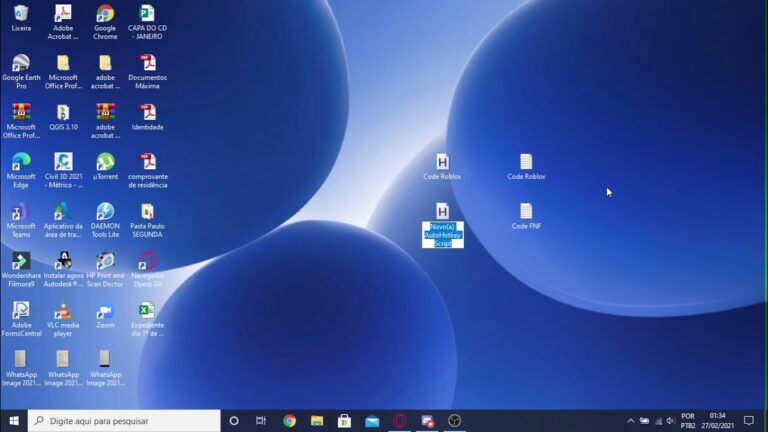Image resolution: width=768 pixels, height=432 pixels.
Task: Open Cortana from the taskbar circle
Action: 234,421
